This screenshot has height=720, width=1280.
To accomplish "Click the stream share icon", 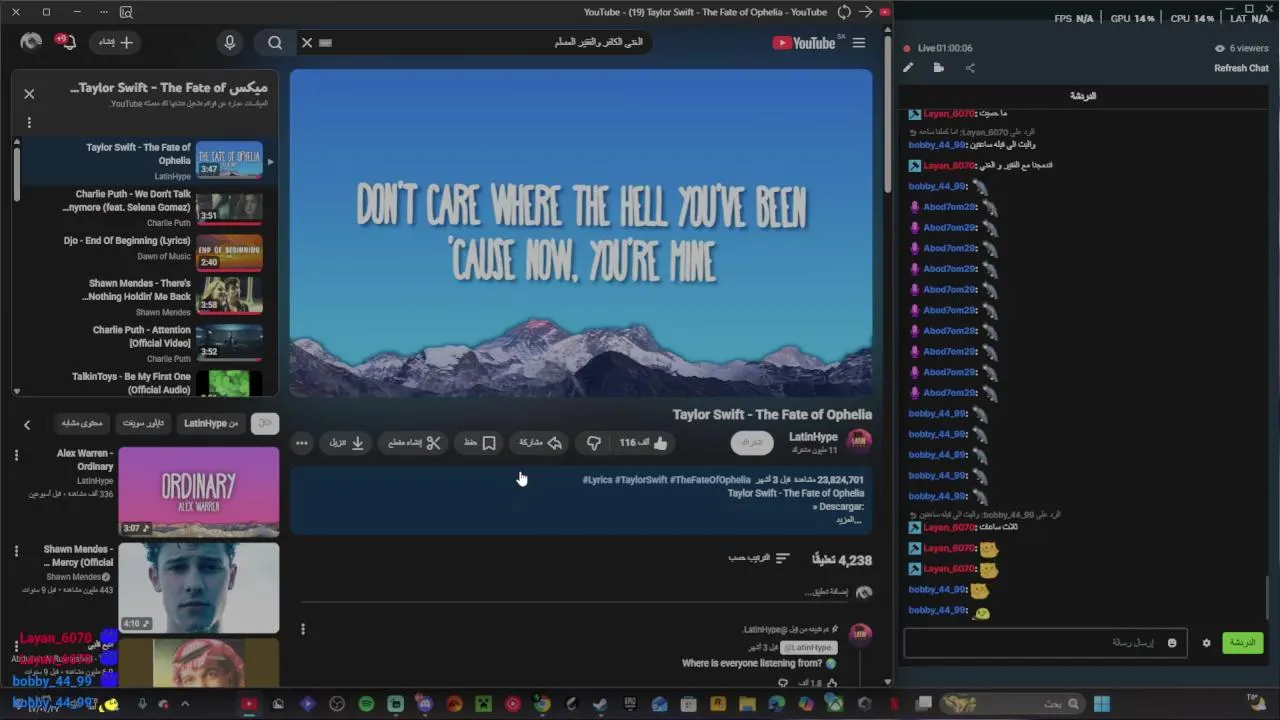I will 970,68.
